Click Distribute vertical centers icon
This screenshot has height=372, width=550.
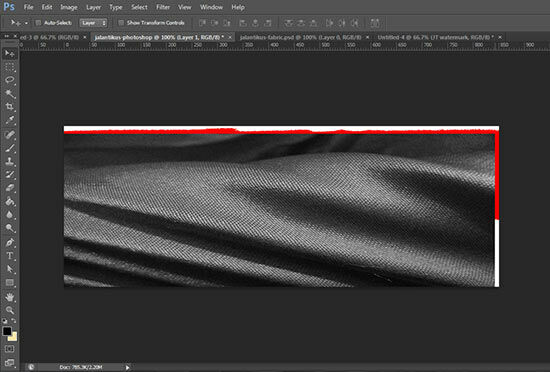click(x=301, y=23)
